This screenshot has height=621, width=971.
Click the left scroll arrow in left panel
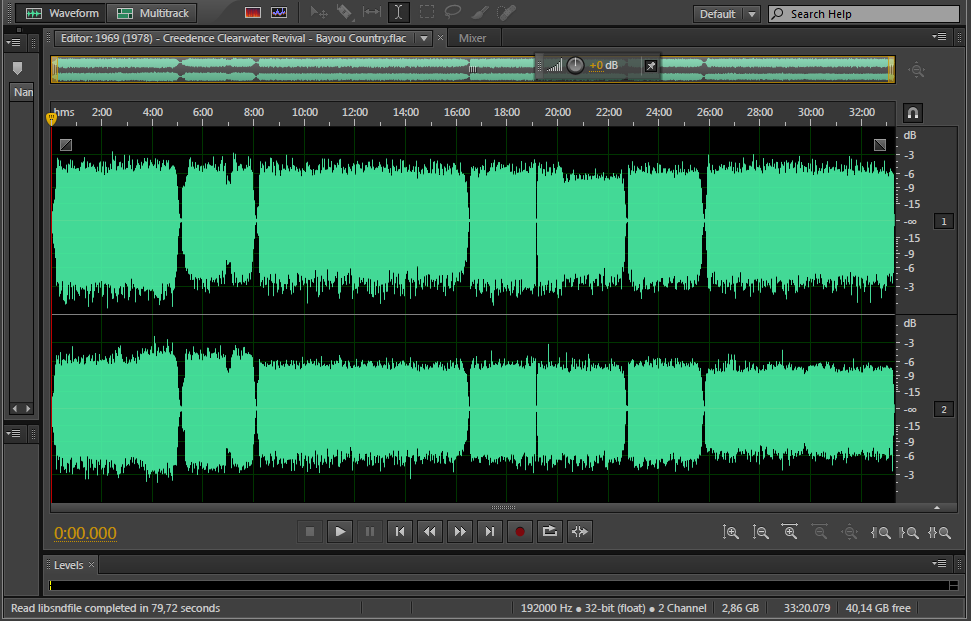15,409
